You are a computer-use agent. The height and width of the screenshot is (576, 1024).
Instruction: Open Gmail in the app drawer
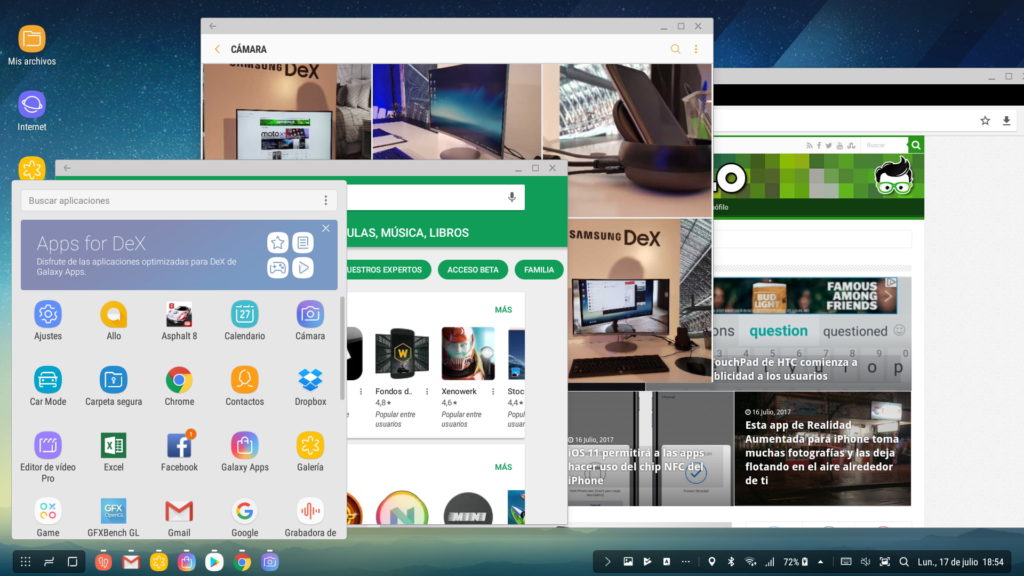pos(179,511)
